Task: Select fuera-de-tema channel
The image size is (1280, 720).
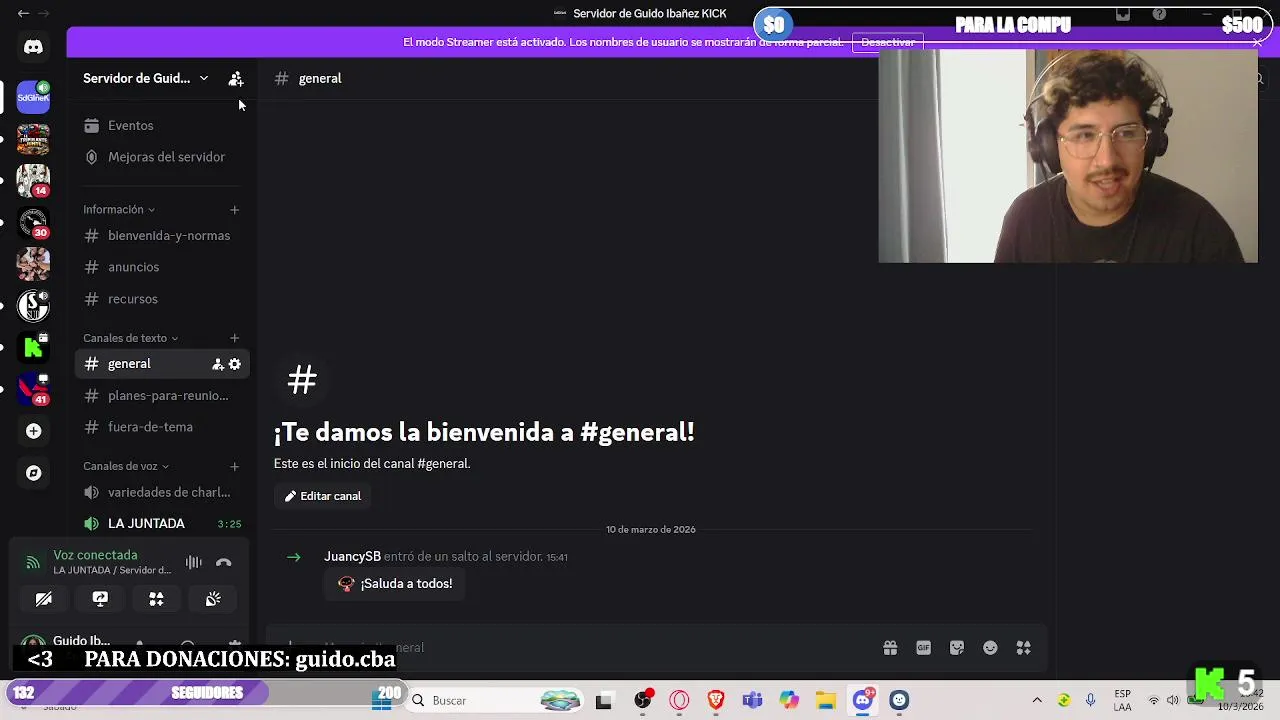Action: (161, 427)
